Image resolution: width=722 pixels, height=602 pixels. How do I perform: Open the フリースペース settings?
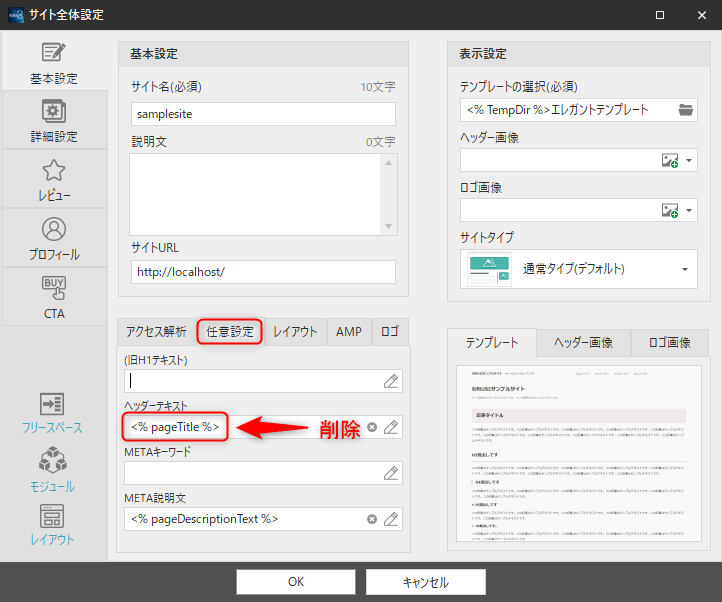point(54,413)
